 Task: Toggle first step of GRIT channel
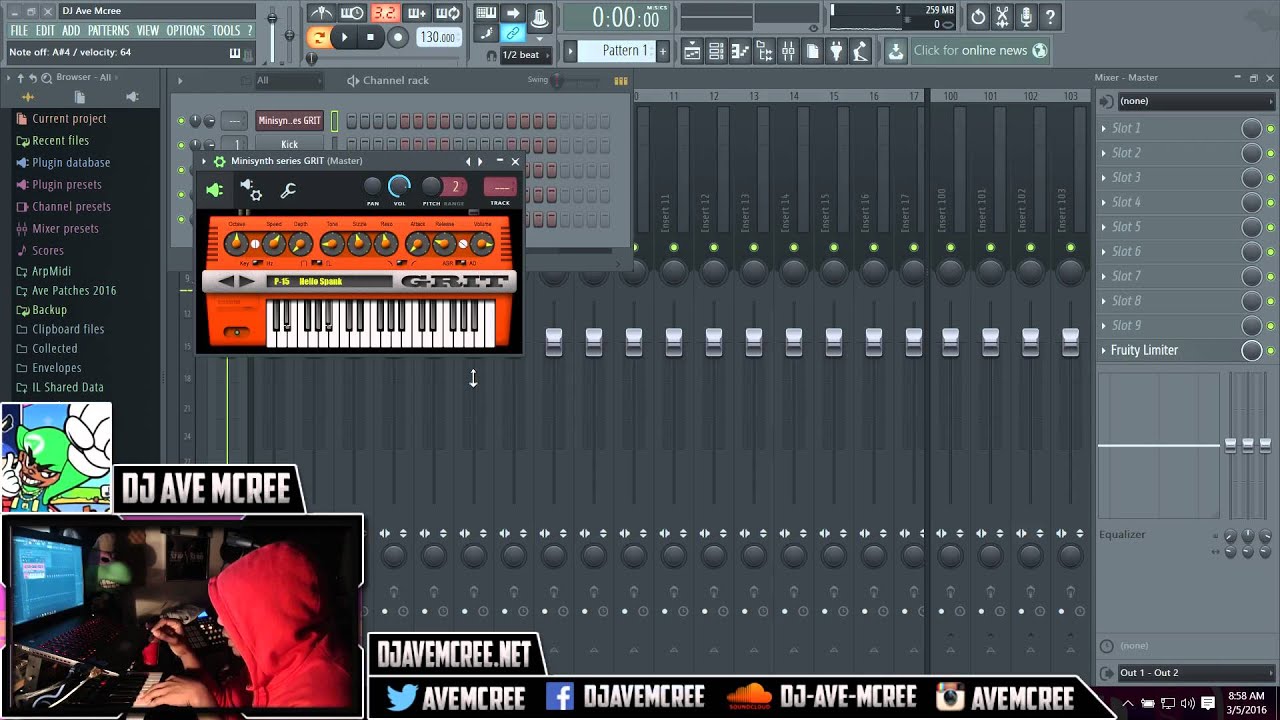click(352, 121)
